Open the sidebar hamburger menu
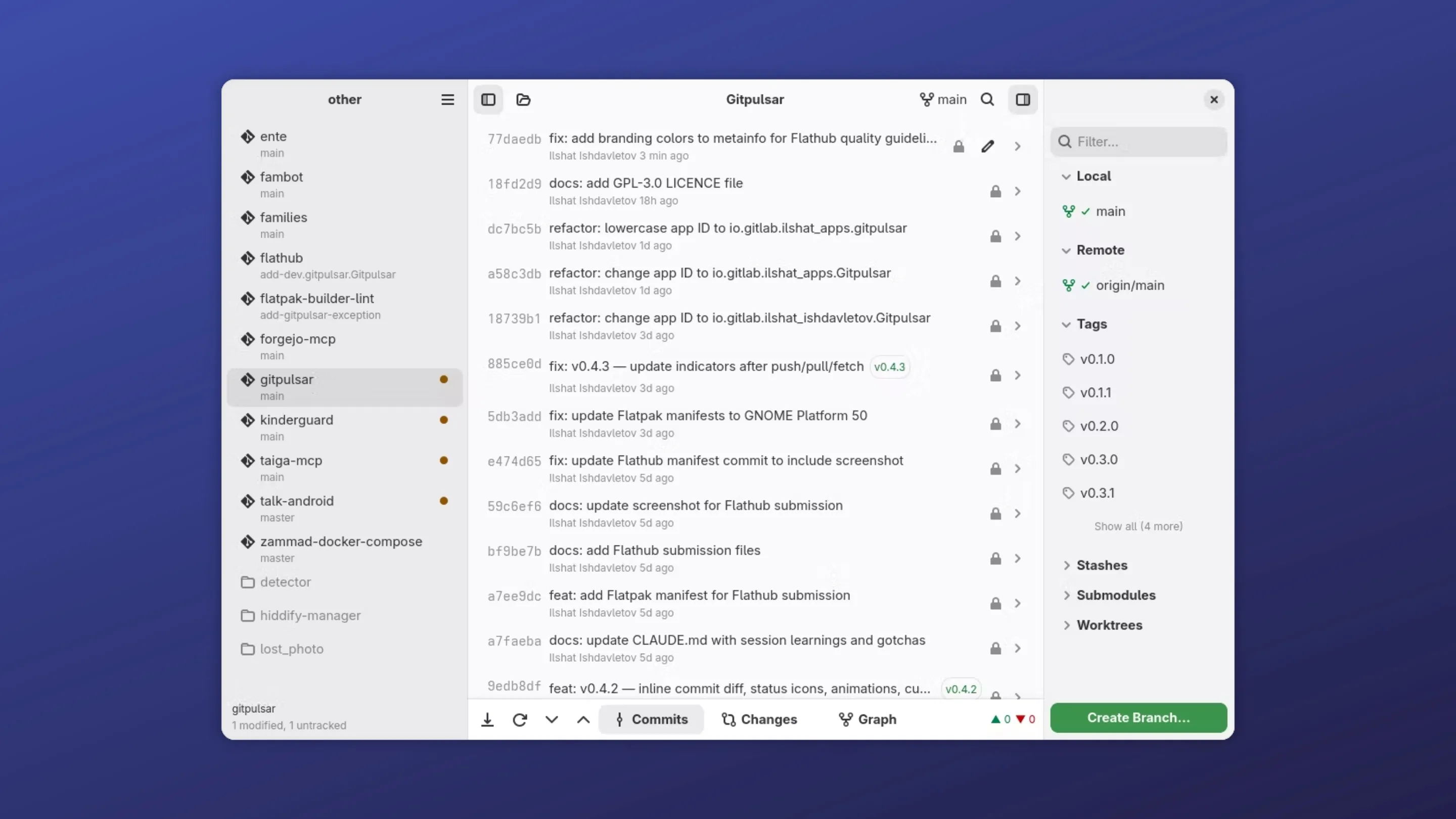 pyautogui.click(x=447, y=100)
